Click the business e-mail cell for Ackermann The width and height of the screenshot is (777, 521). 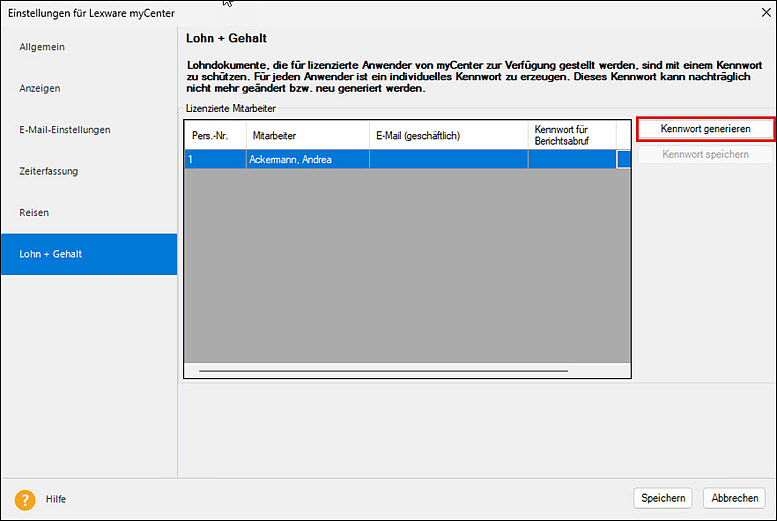point(448,159)
